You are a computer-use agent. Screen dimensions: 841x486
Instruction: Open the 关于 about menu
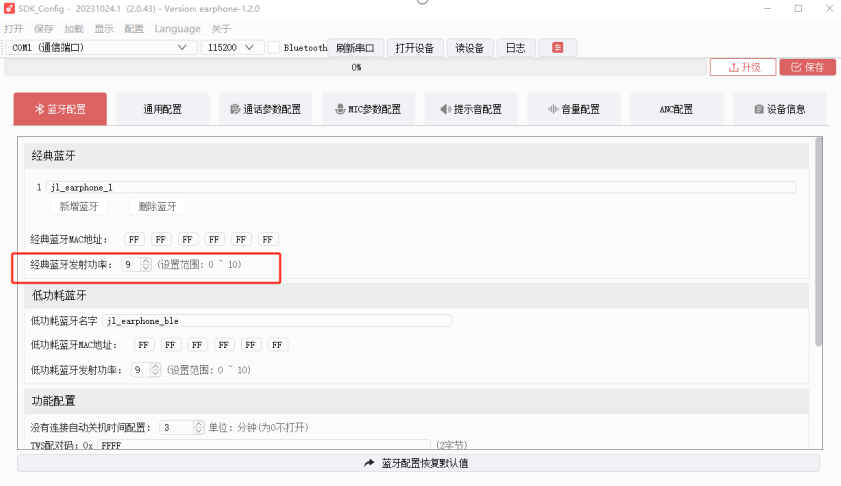coord(220,28)
